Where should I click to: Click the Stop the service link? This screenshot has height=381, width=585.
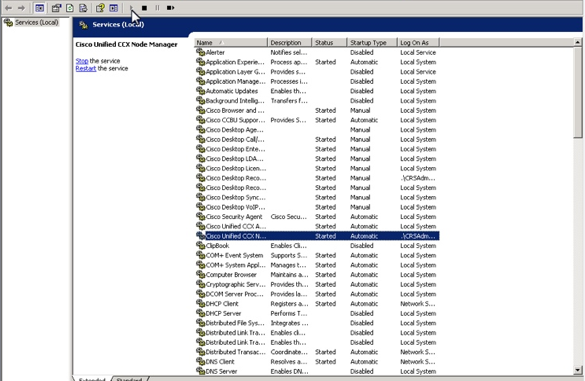82,60
